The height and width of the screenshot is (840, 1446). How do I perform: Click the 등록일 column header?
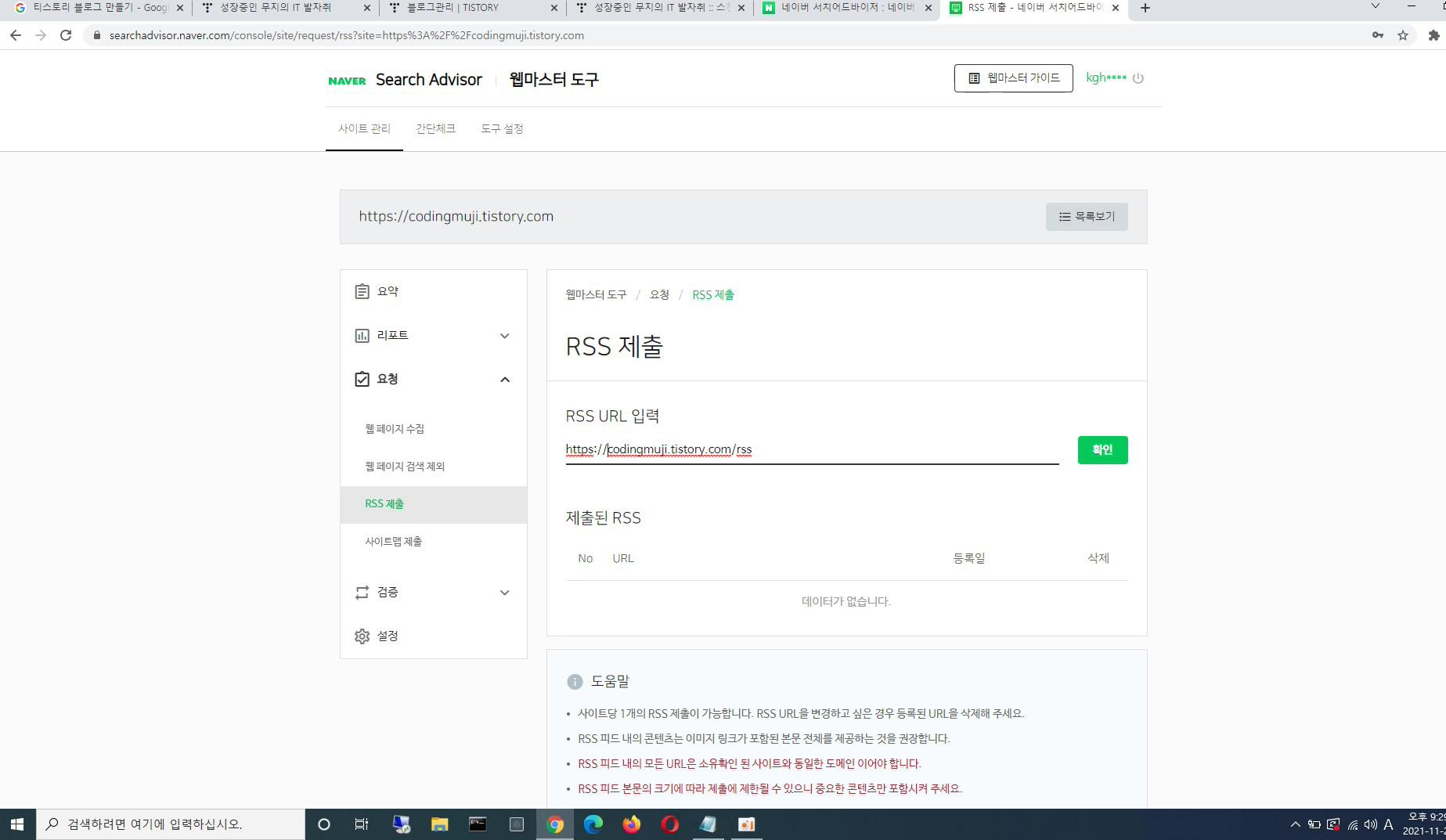point(968,559)
